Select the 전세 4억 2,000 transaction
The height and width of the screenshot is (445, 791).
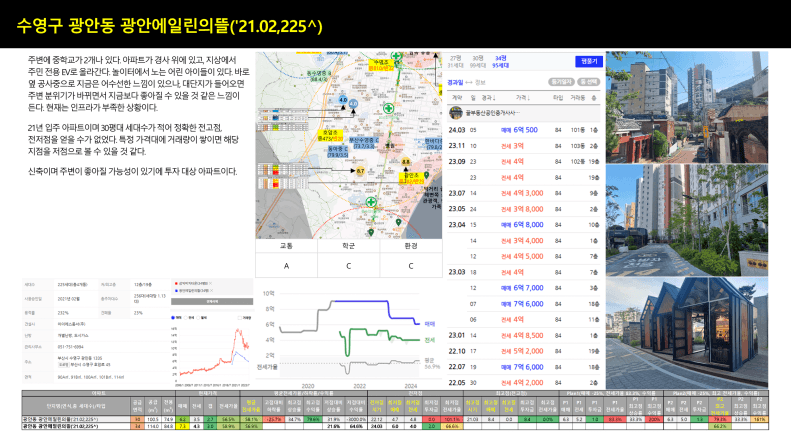coord(522,383)
